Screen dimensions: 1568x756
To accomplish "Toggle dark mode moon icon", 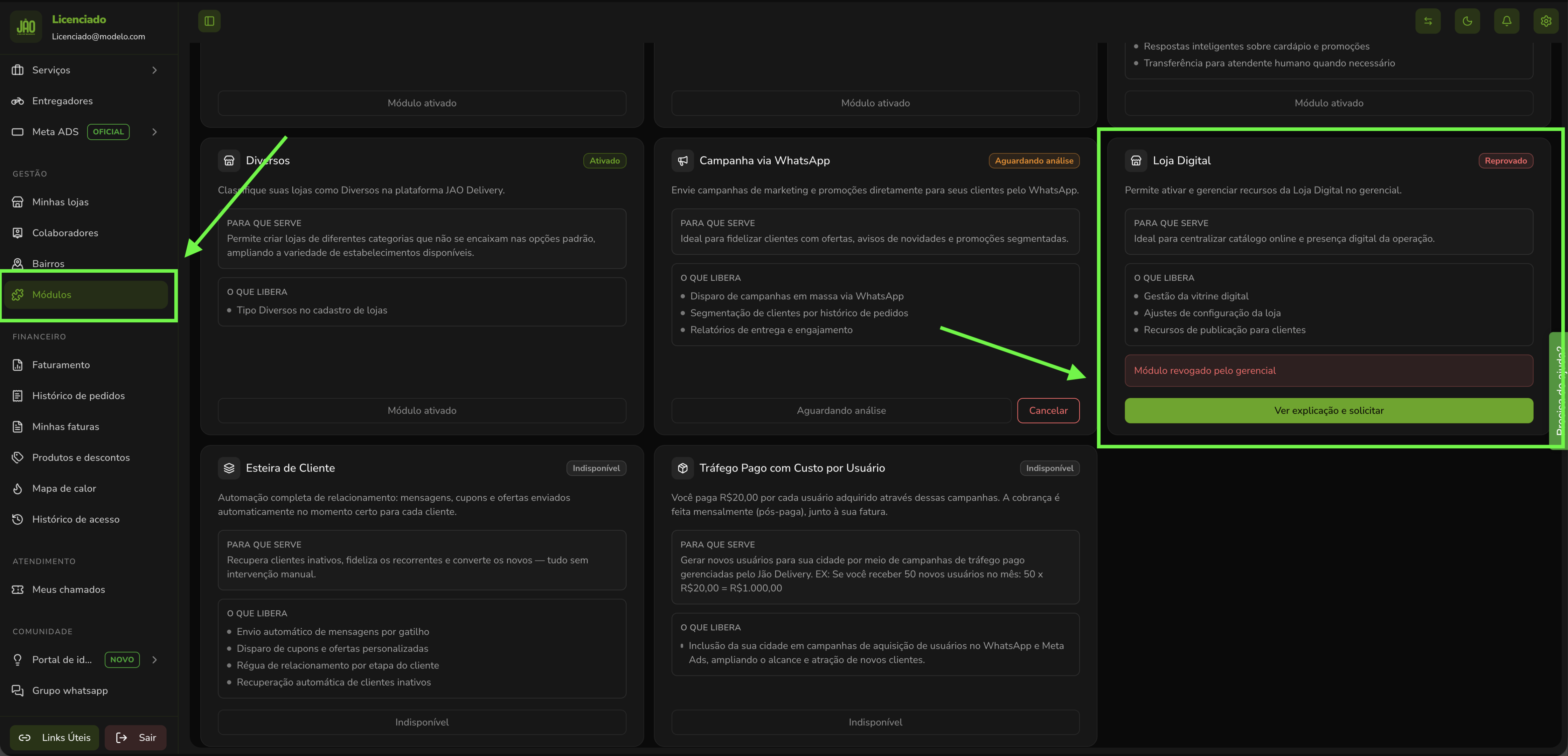I will tap(1467, 21).
